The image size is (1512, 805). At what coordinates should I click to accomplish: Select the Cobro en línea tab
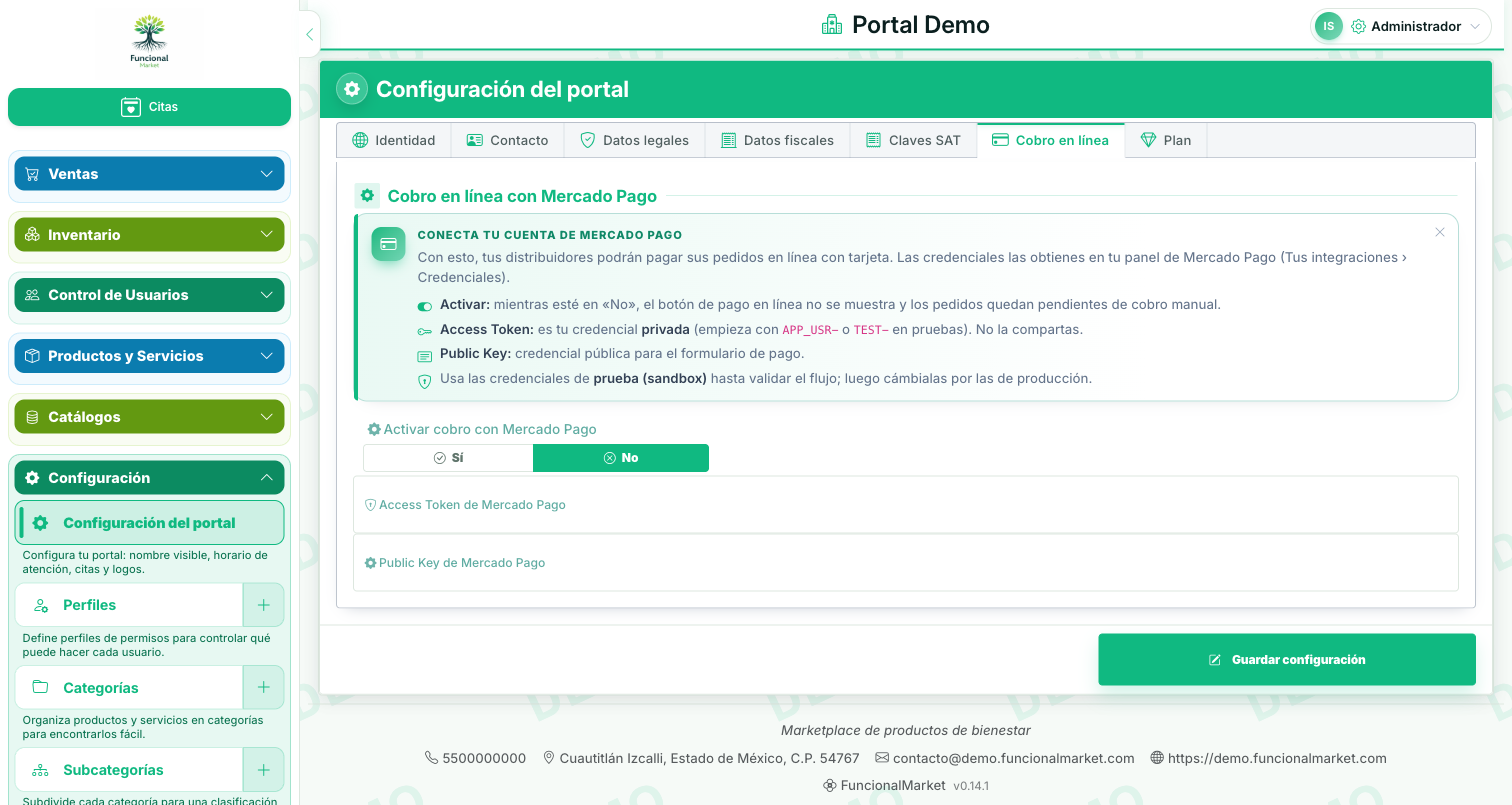click(x=1051, y=140)
